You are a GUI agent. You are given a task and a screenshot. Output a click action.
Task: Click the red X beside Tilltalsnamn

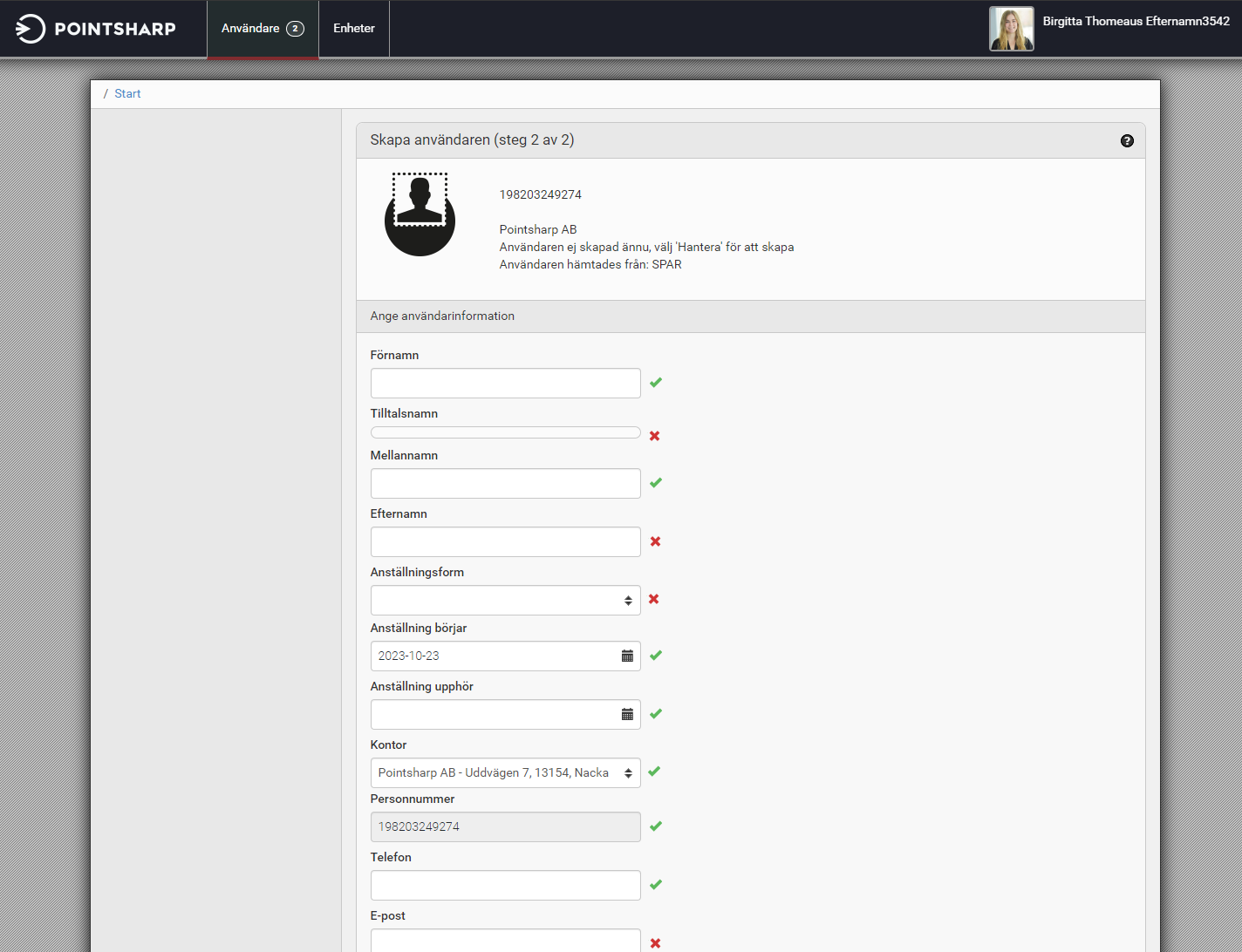[x=654, y=436]
